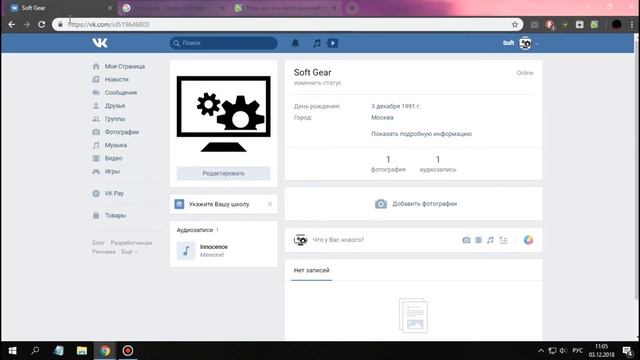The image size is (640, 360).
Task: Click Показать подробную информацию
Action: (x=421, y=134)
